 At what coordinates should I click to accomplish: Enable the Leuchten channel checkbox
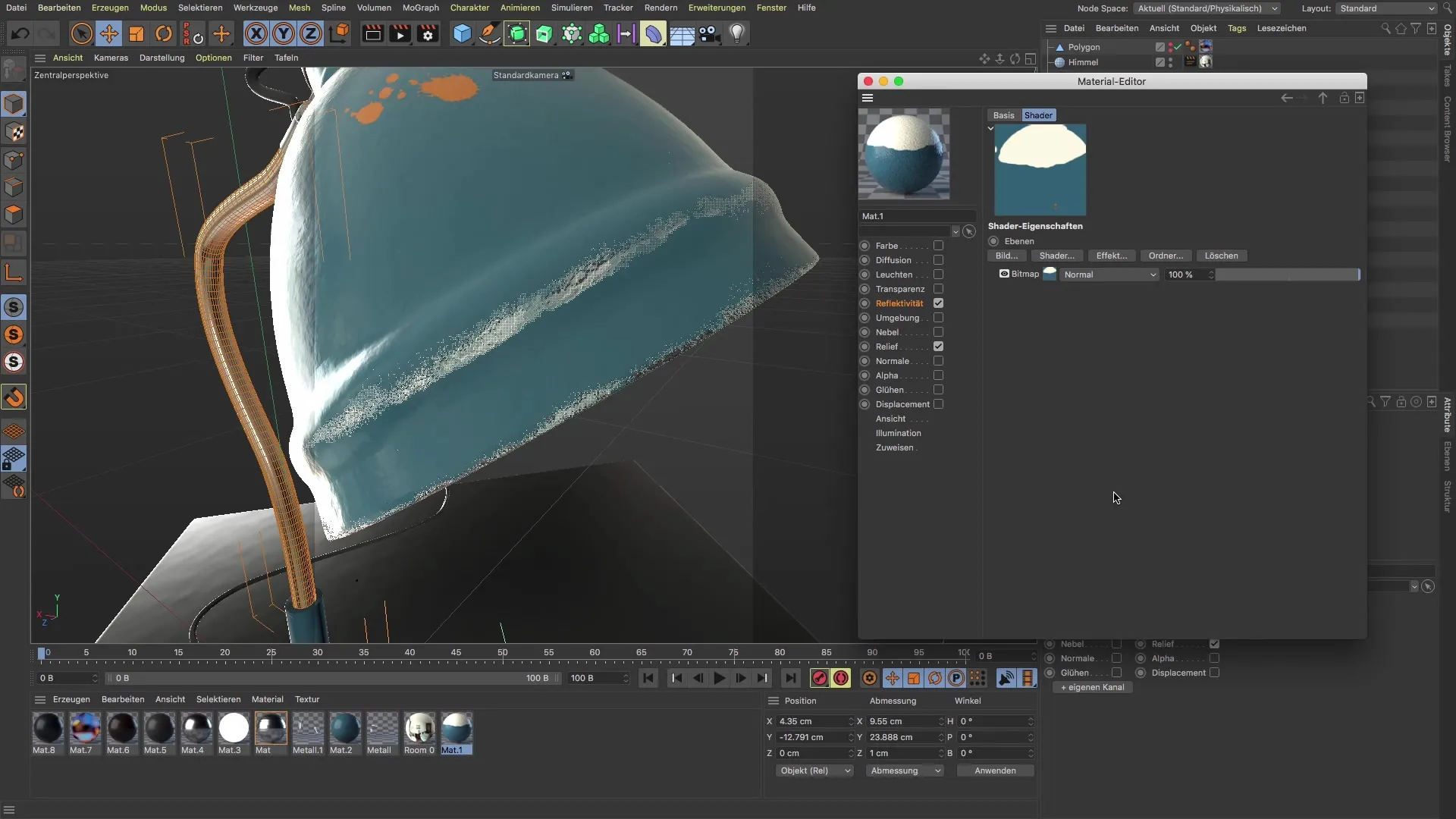pos(938,275)
